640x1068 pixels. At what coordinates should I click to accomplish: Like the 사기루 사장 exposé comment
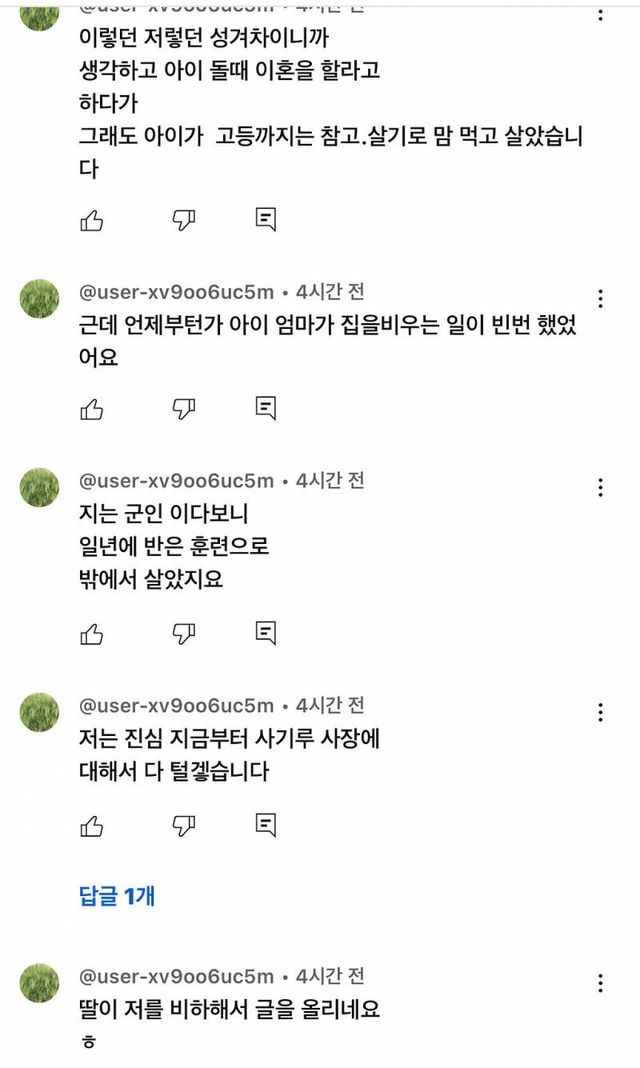pyautogui.click(x=92, y=825)
